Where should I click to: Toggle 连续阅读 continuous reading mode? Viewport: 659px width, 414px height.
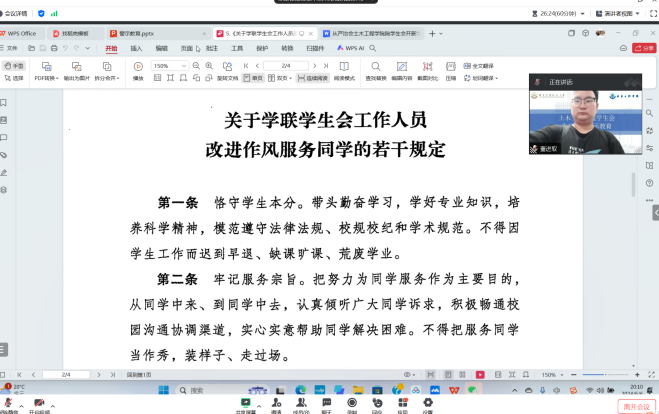pos(314,77)
